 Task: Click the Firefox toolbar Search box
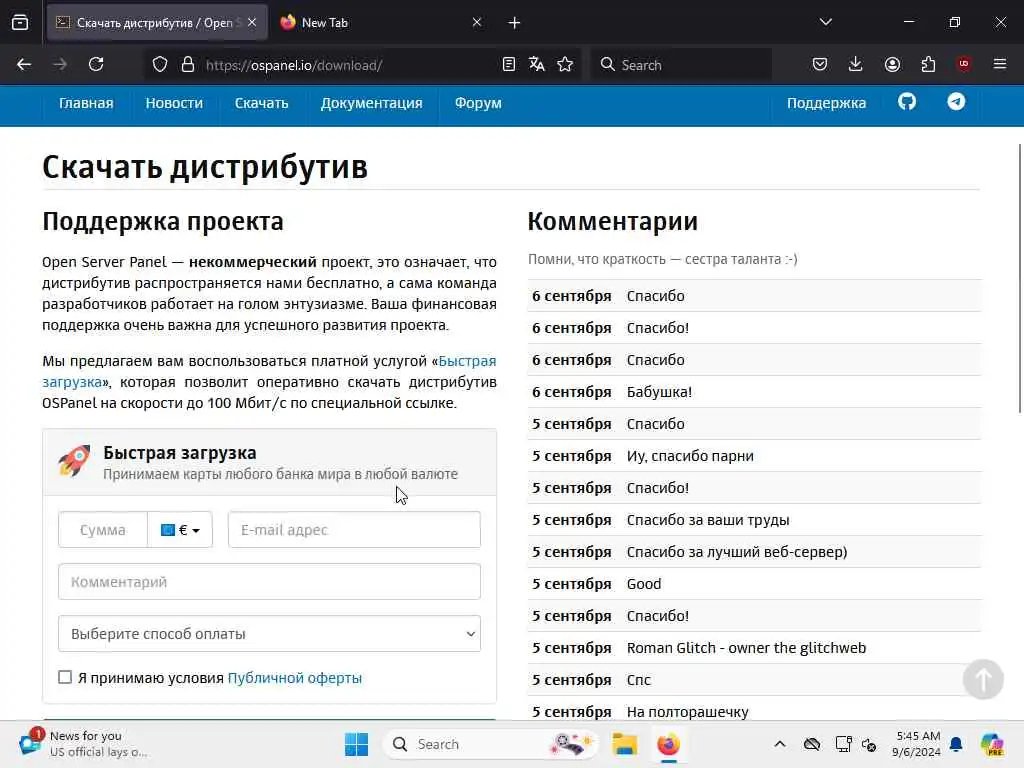coord(680,65)
